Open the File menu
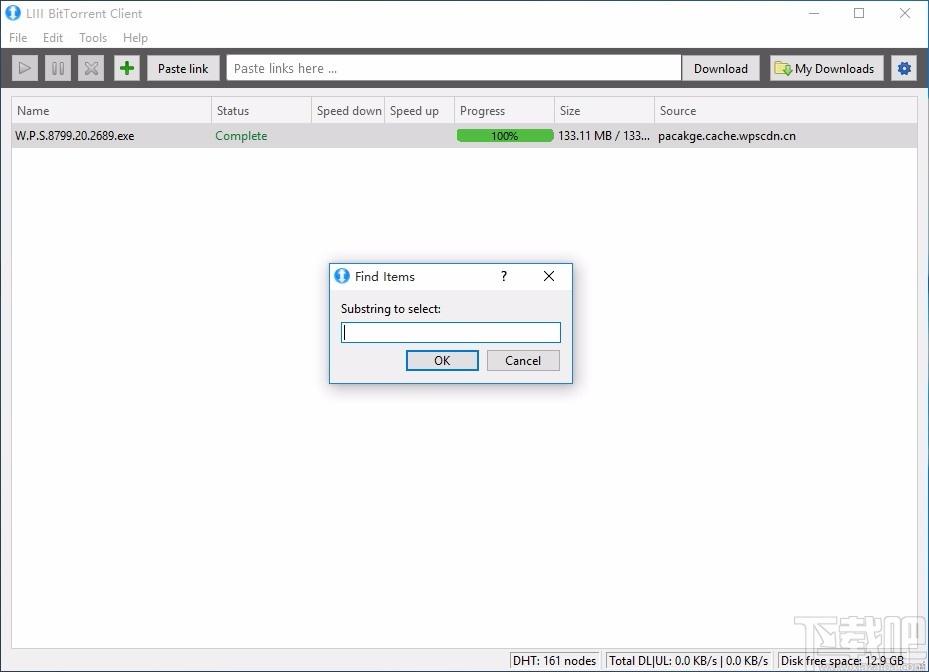This screenshot has width=929, height=672. [x=18, y=38]
